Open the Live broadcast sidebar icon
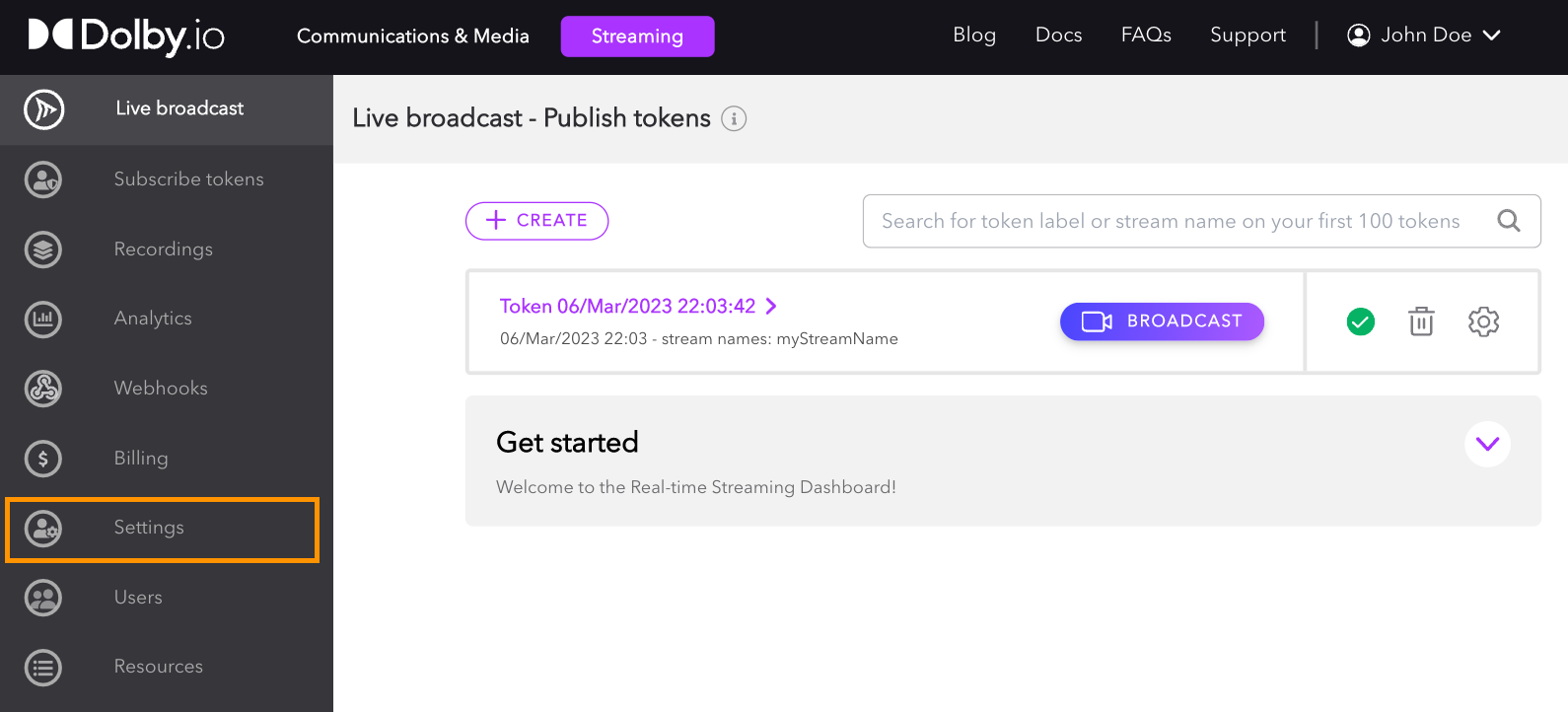 pyautogui.click(x=44, y=109)
